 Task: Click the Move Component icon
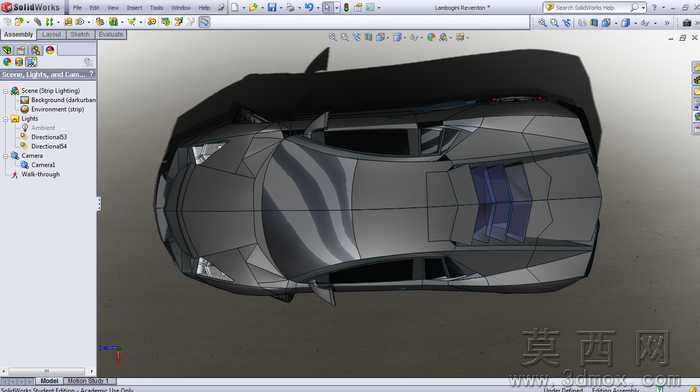[x=80, y=22]
